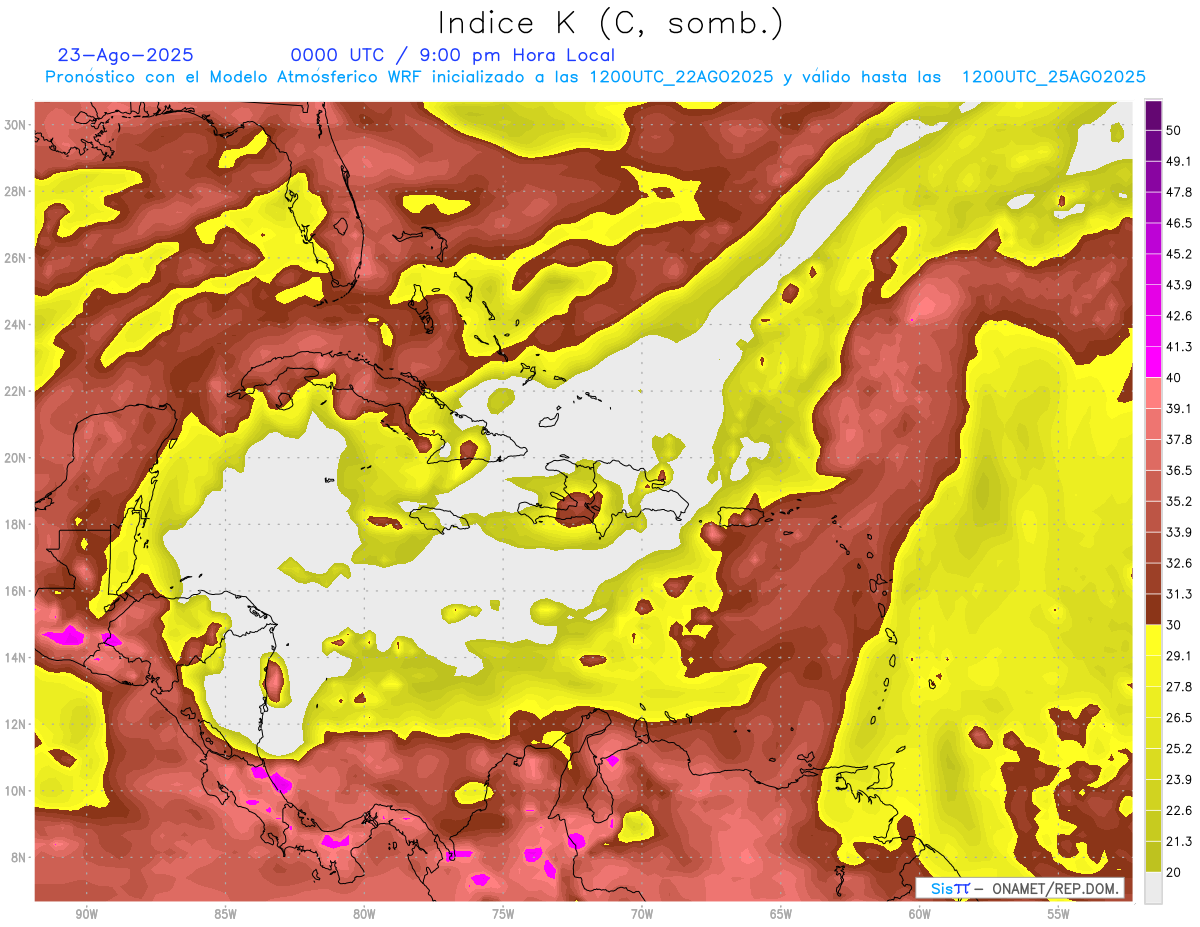Click the colorbar value "36.5"
The width and height of the screenshot is (1200, 927).
1178,470
